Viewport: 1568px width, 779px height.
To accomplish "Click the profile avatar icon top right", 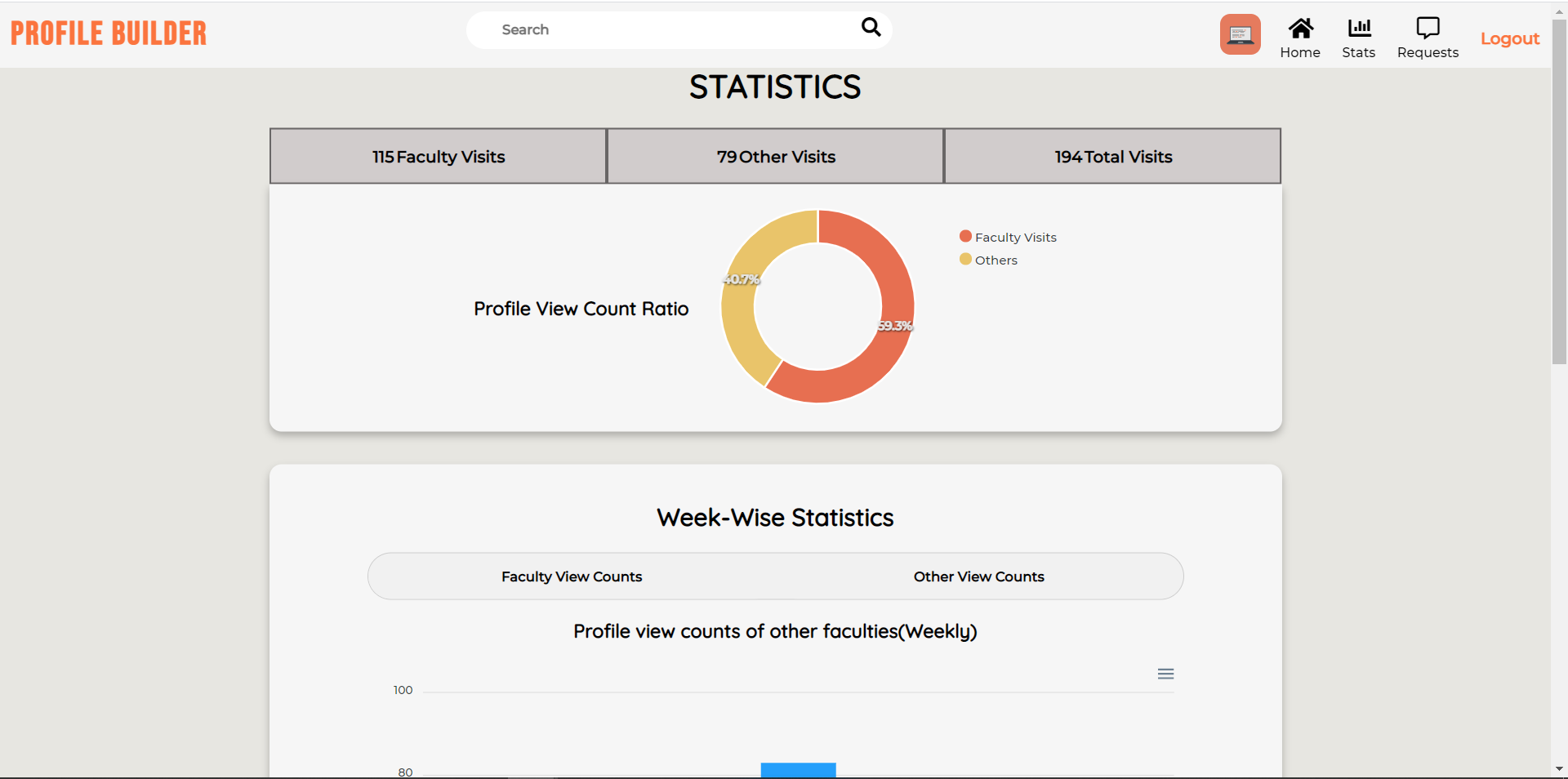I will click(x=1240, y=33).
